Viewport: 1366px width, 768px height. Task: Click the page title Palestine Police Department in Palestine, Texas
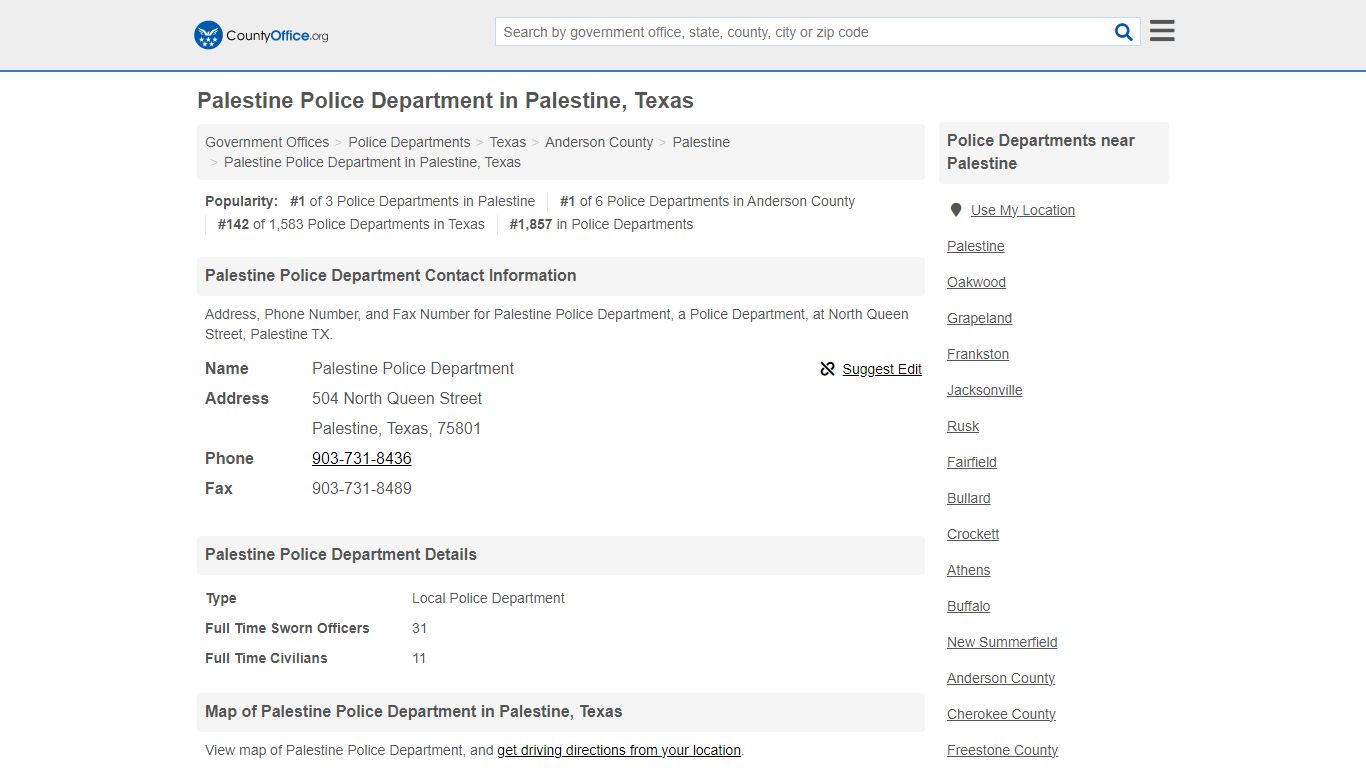(445, 100)
